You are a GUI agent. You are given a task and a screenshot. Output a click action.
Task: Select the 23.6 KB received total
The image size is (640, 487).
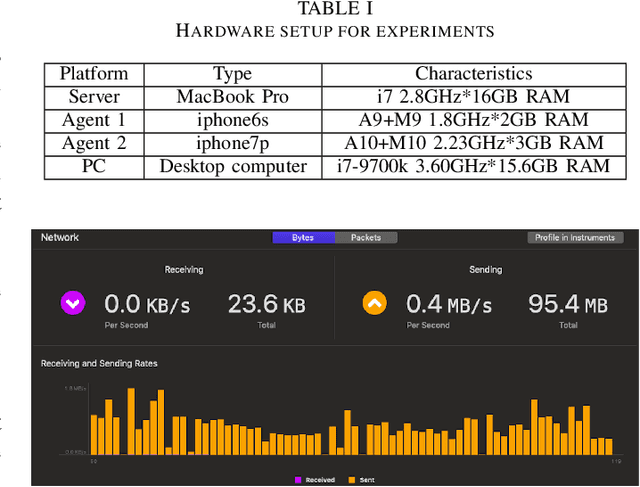pos(264,304)
